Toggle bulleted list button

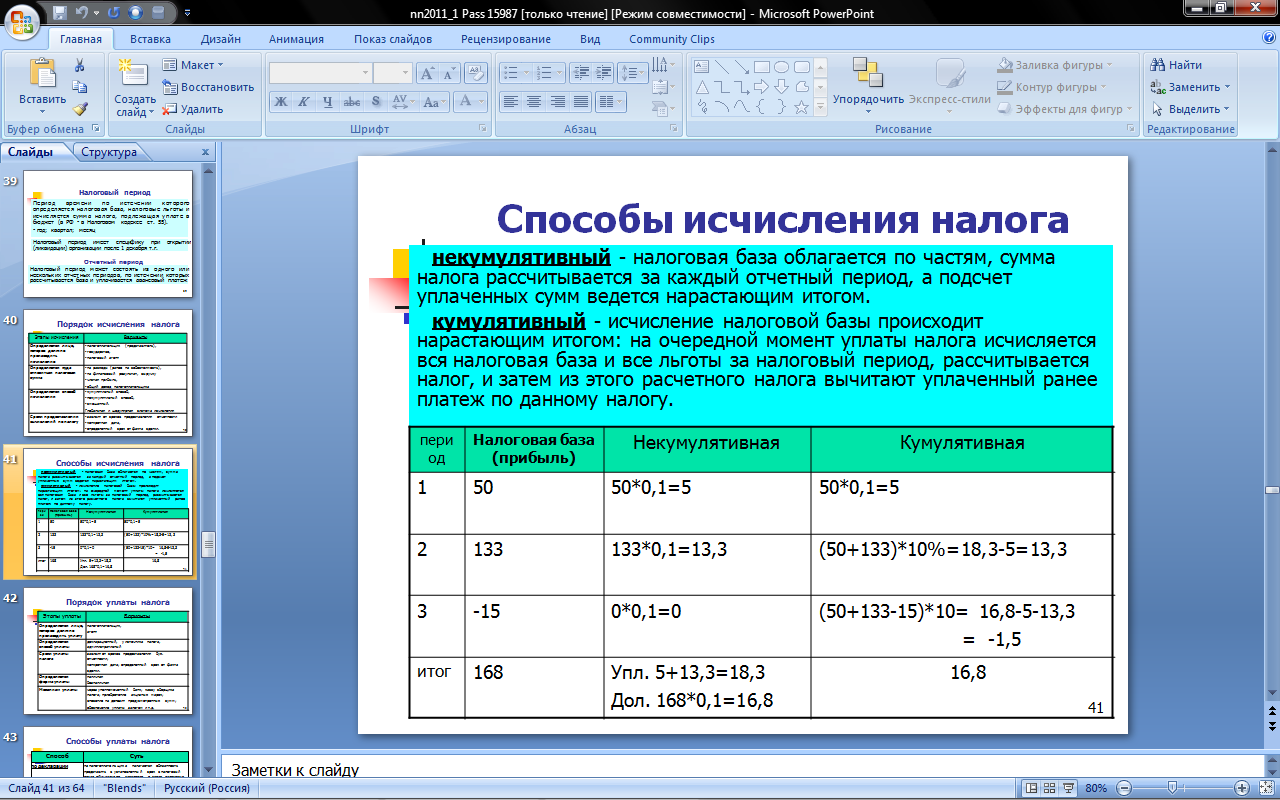coord(516,73)
